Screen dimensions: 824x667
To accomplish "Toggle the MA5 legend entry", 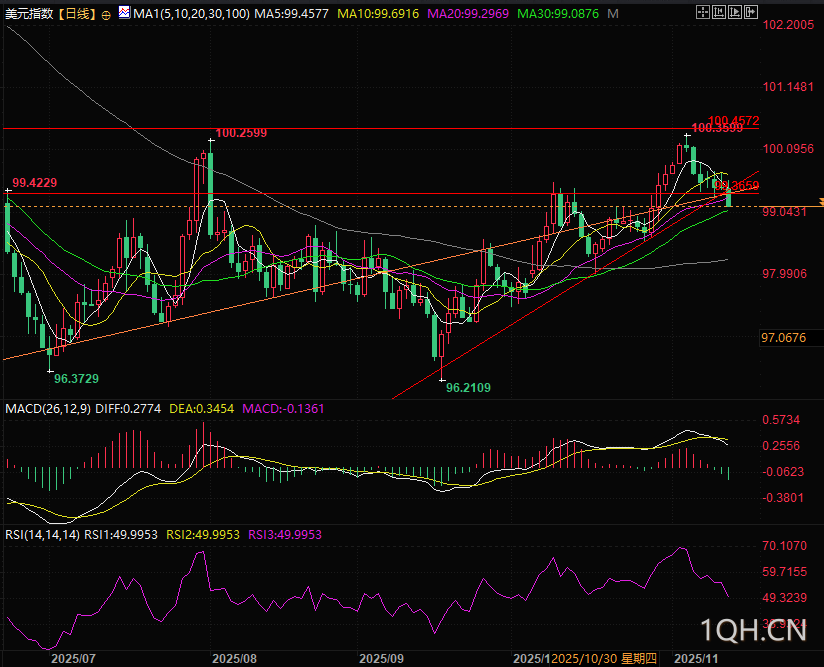I will (x=291, y=15).
